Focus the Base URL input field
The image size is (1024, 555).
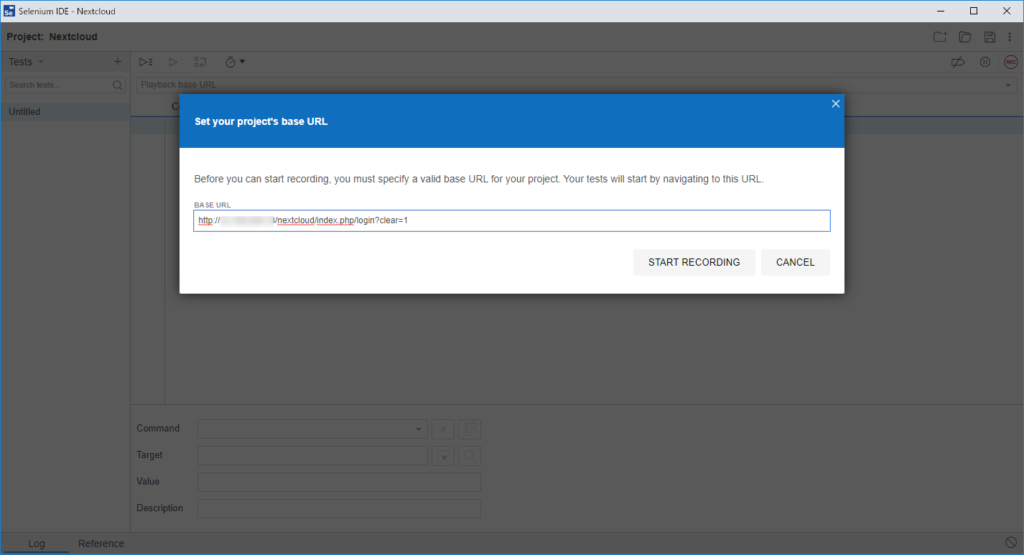click(x=511, y=221)
